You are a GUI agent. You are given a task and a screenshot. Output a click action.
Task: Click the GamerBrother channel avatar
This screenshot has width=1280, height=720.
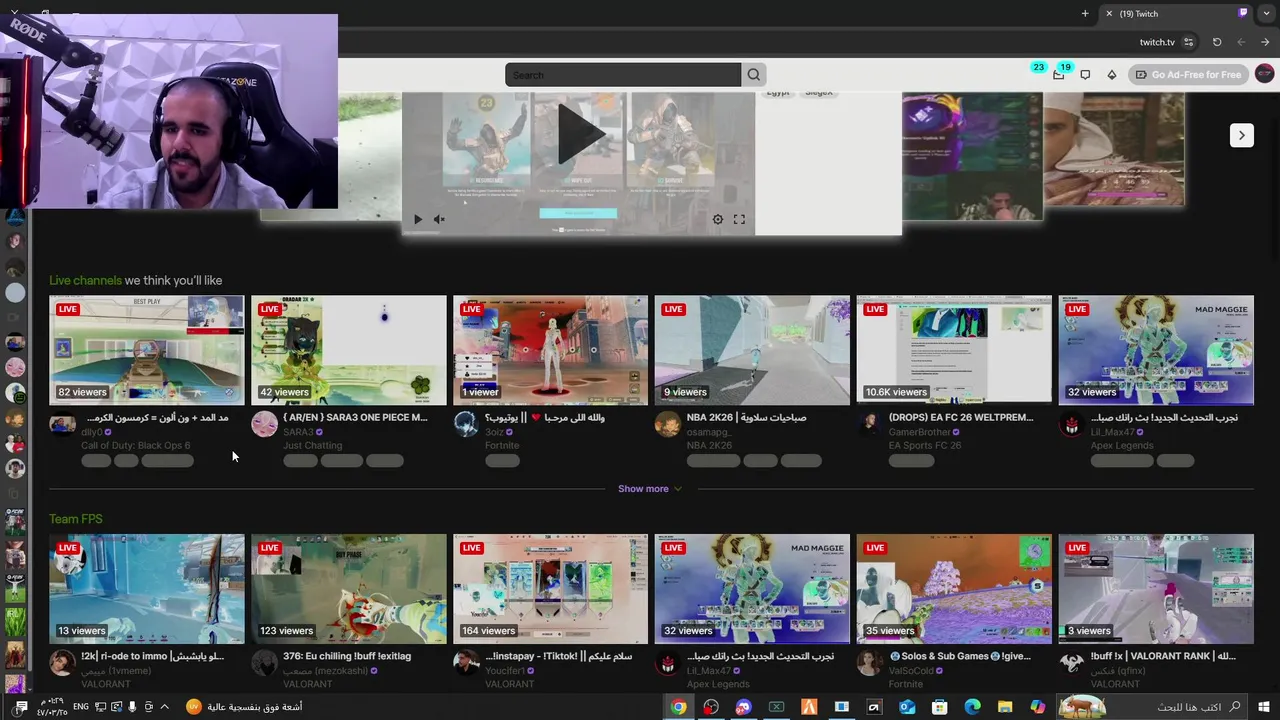click(x=869, y=424)
